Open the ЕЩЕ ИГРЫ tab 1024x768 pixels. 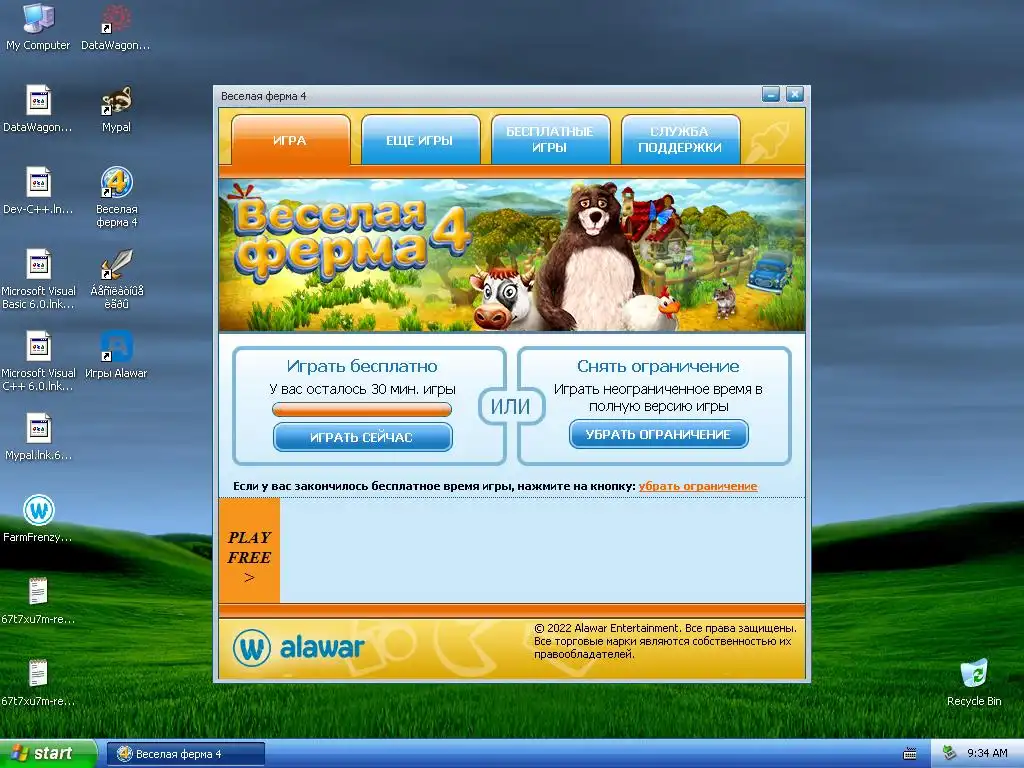pos(420,140)
